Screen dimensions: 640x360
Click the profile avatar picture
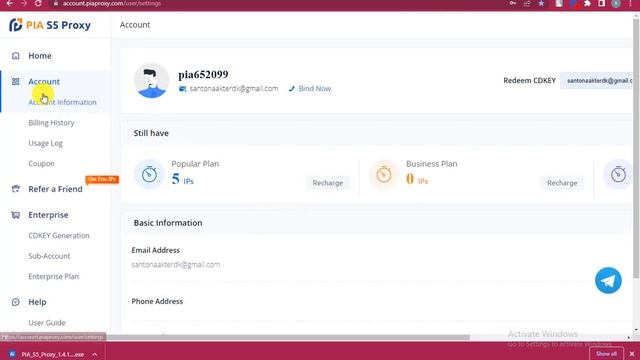[x=151, y=81]
